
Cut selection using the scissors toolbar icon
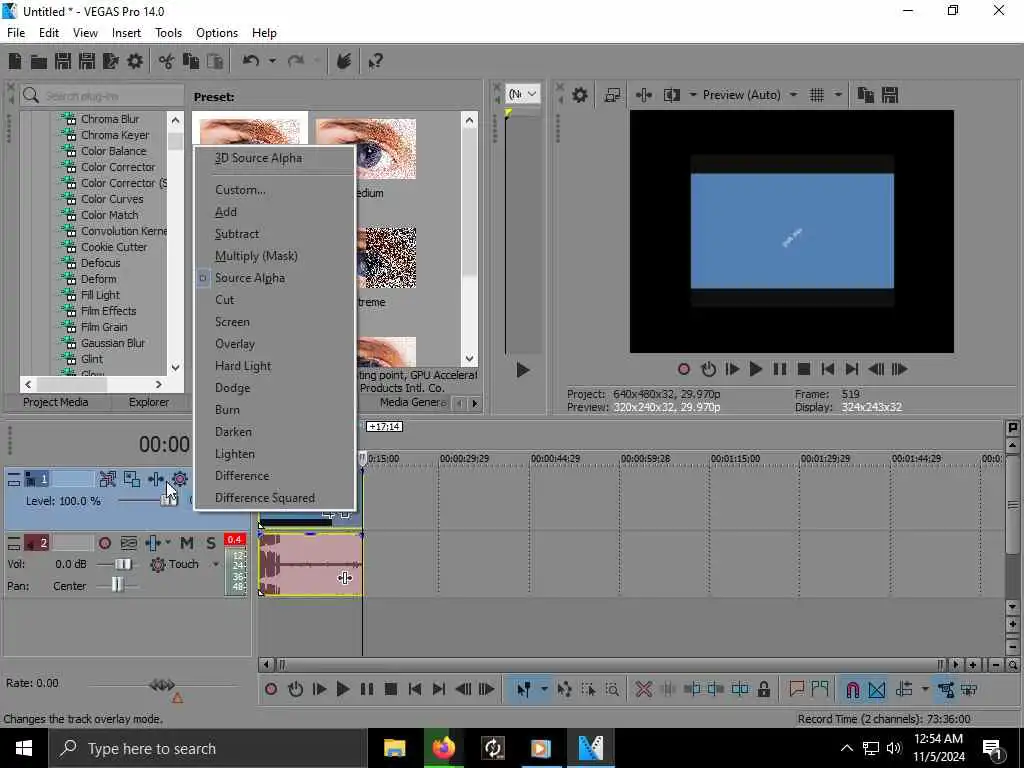pyautogui.click(x=167, y=61)
